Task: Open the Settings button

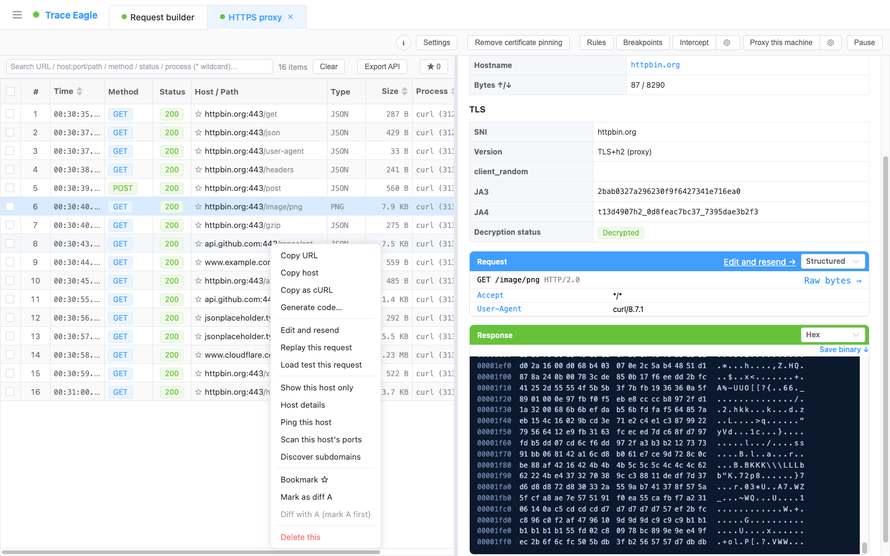Action: (x=436, y=43)
